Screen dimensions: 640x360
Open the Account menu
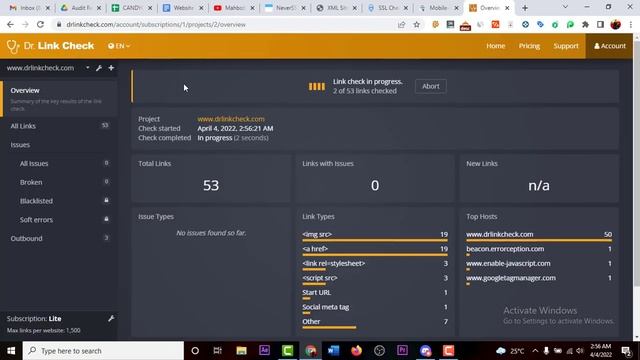click(610, 46)
